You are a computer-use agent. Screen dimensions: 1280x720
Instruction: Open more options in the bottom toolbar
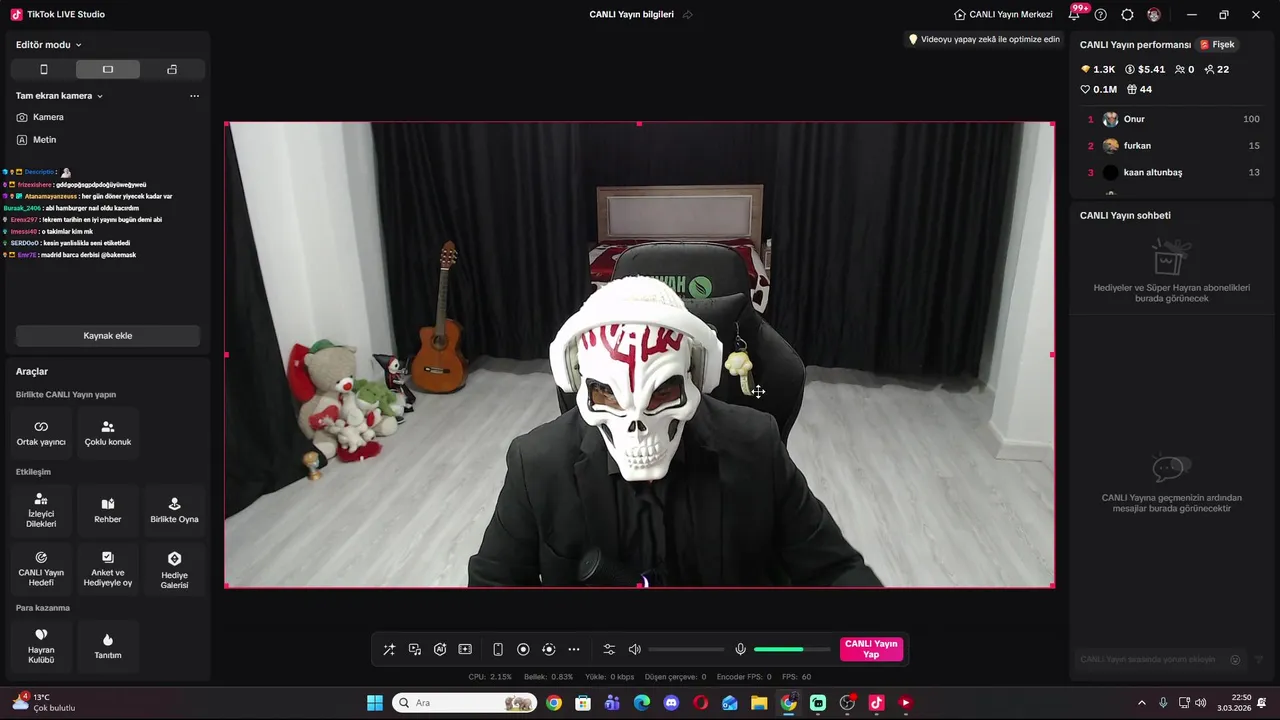pyautogui.click(x=574, y=649)
